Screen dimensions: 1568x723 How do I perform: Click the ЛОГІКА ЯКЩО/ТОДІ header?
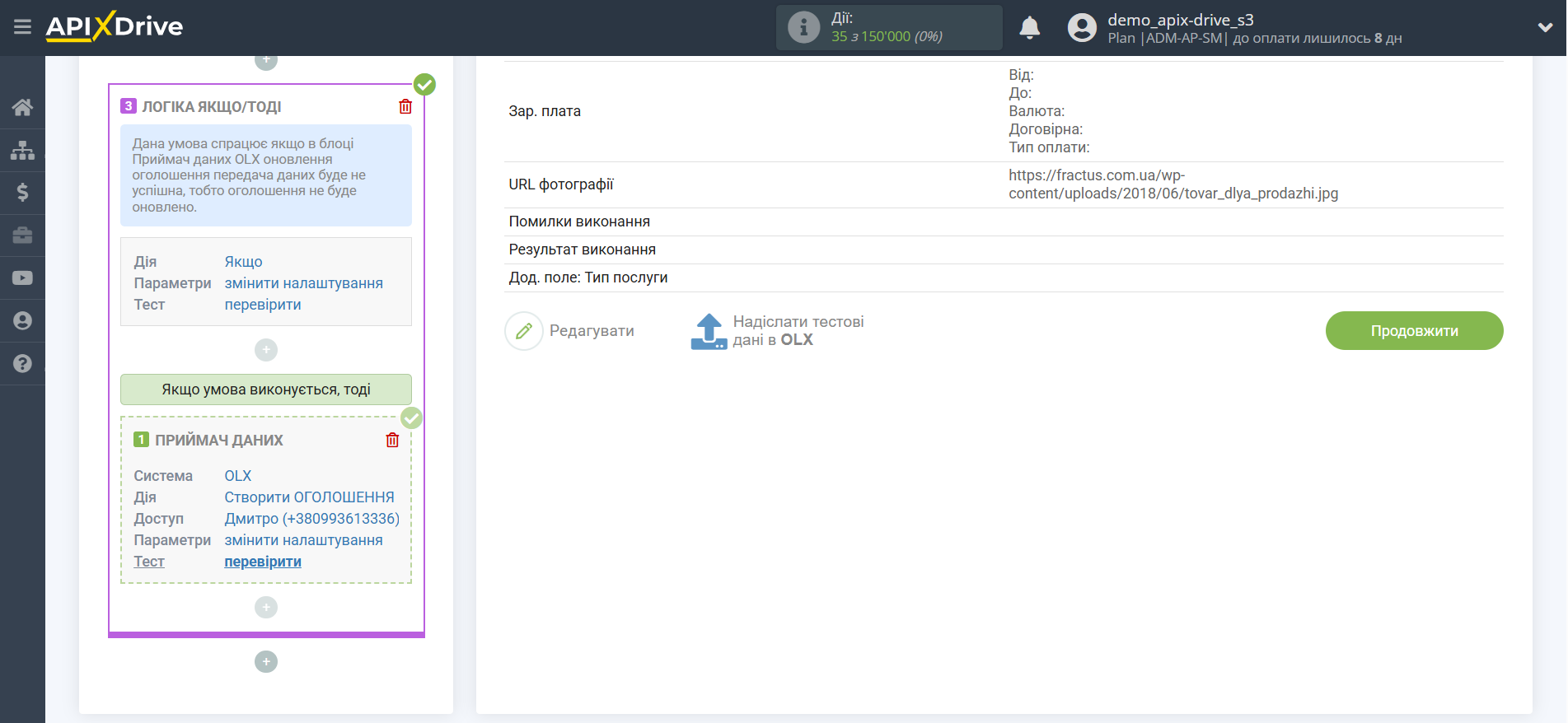(212, 107)
